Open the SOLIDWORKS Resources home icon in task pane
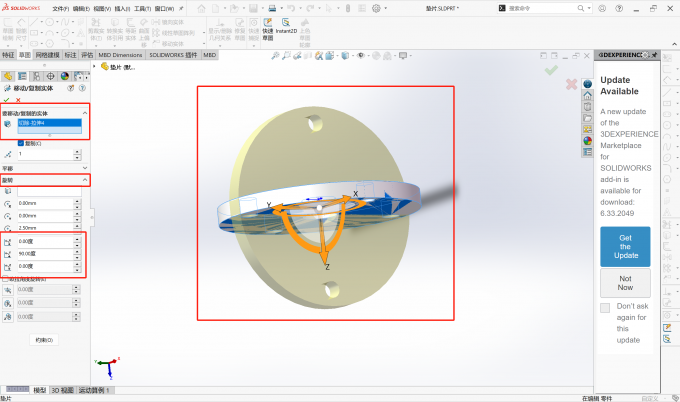The height and width of the screenshot is (402, 680). [588, 95]
